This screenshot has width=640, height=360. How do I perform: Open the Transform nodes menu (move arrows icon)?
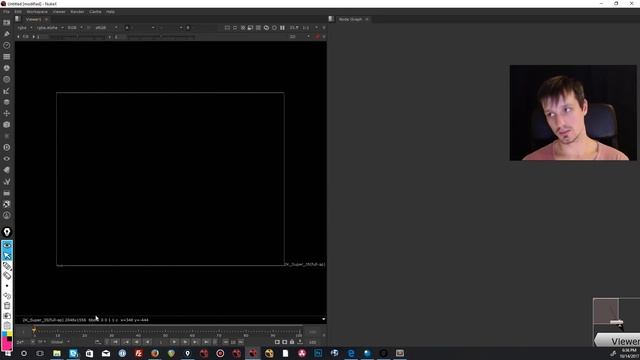click(7, 113)
